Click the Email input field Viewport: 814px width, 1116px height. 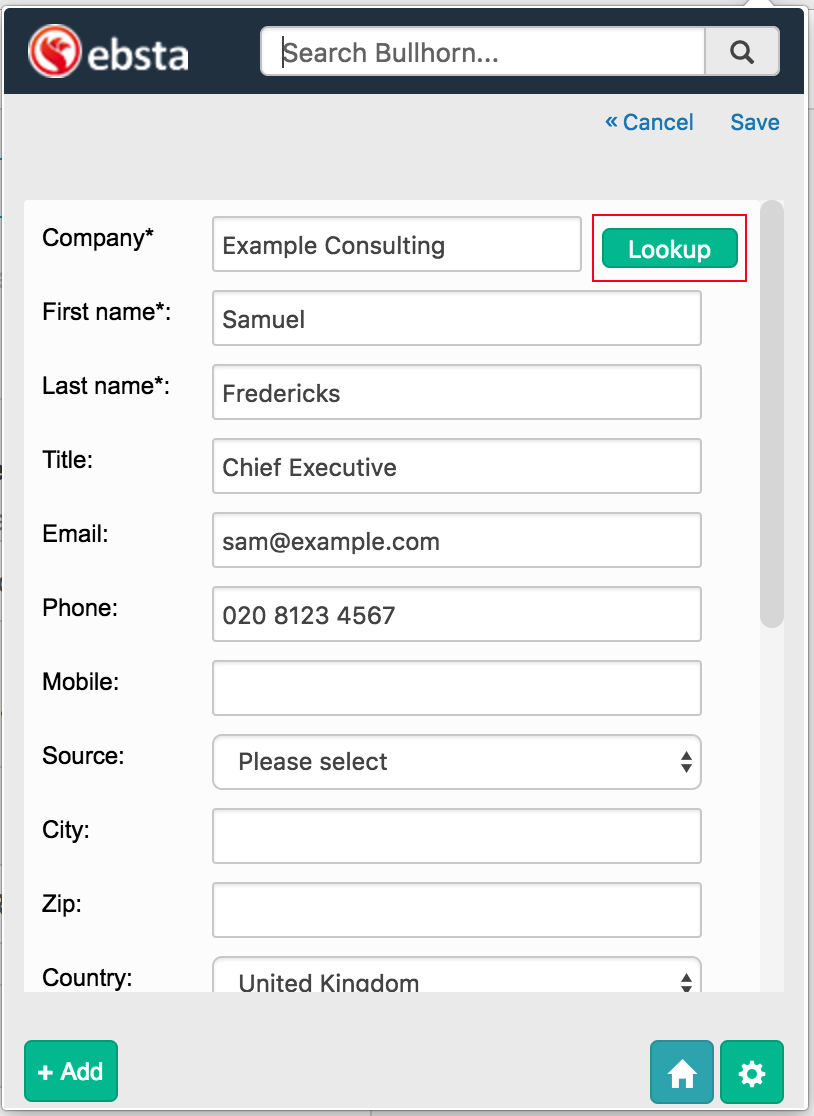[456, 541]
